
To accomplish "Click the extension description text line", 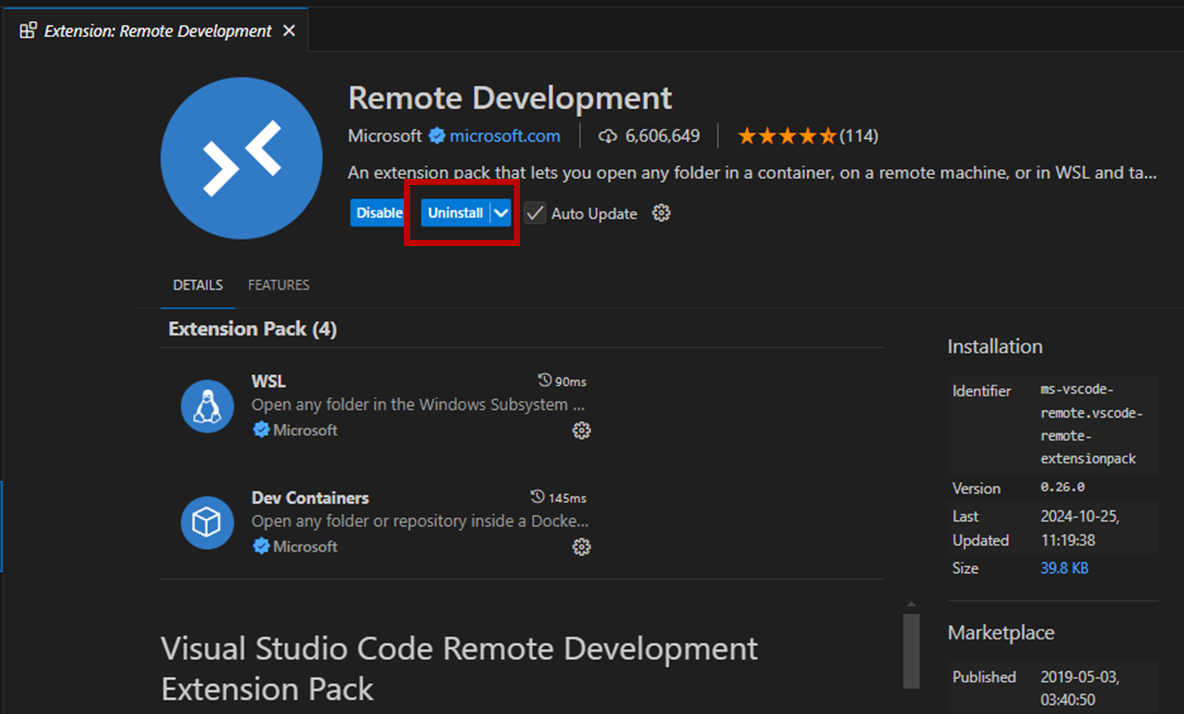I will [752, 173].
